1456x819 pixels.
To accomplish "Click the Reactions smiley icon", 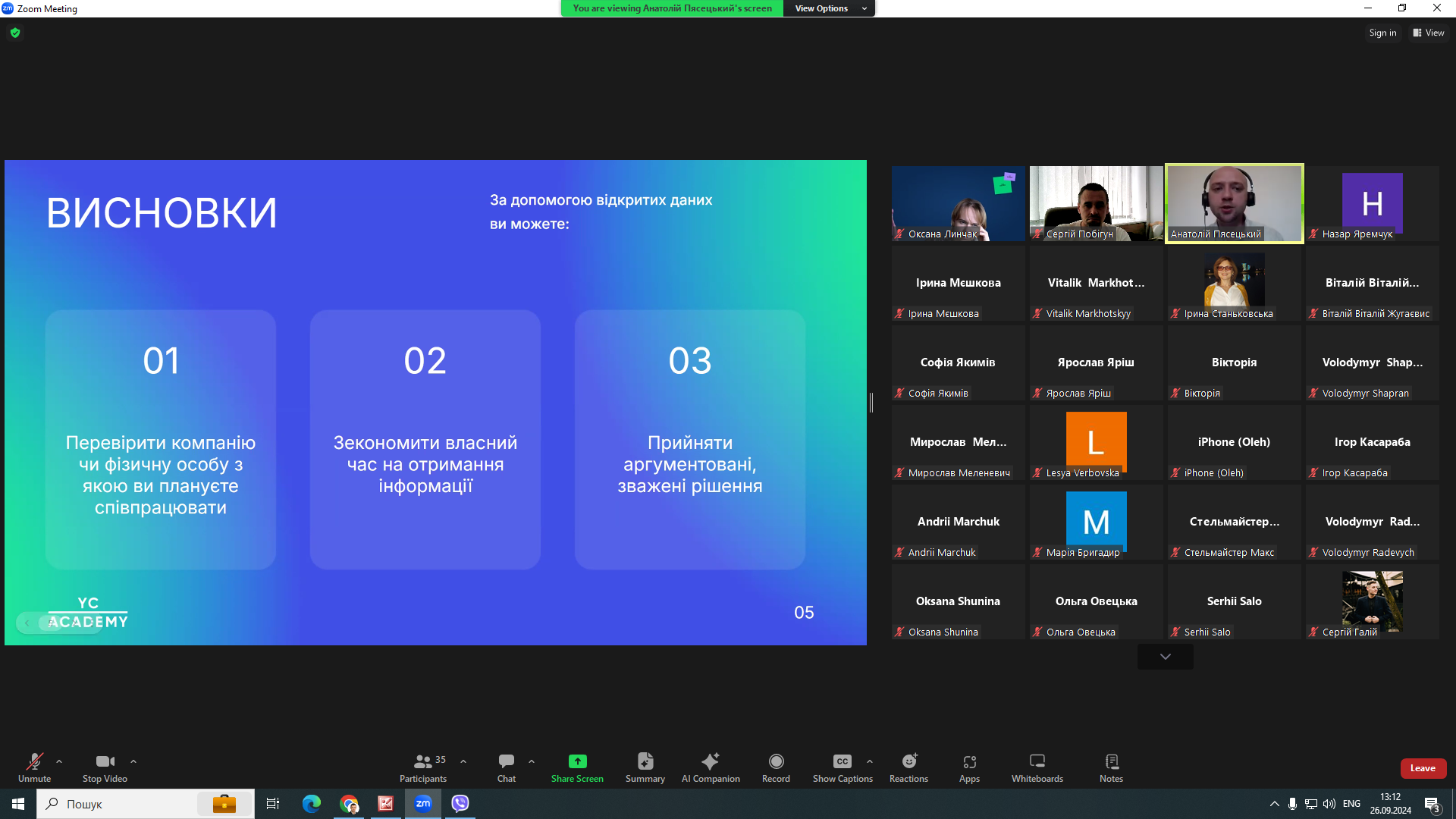I will point(908,762).
